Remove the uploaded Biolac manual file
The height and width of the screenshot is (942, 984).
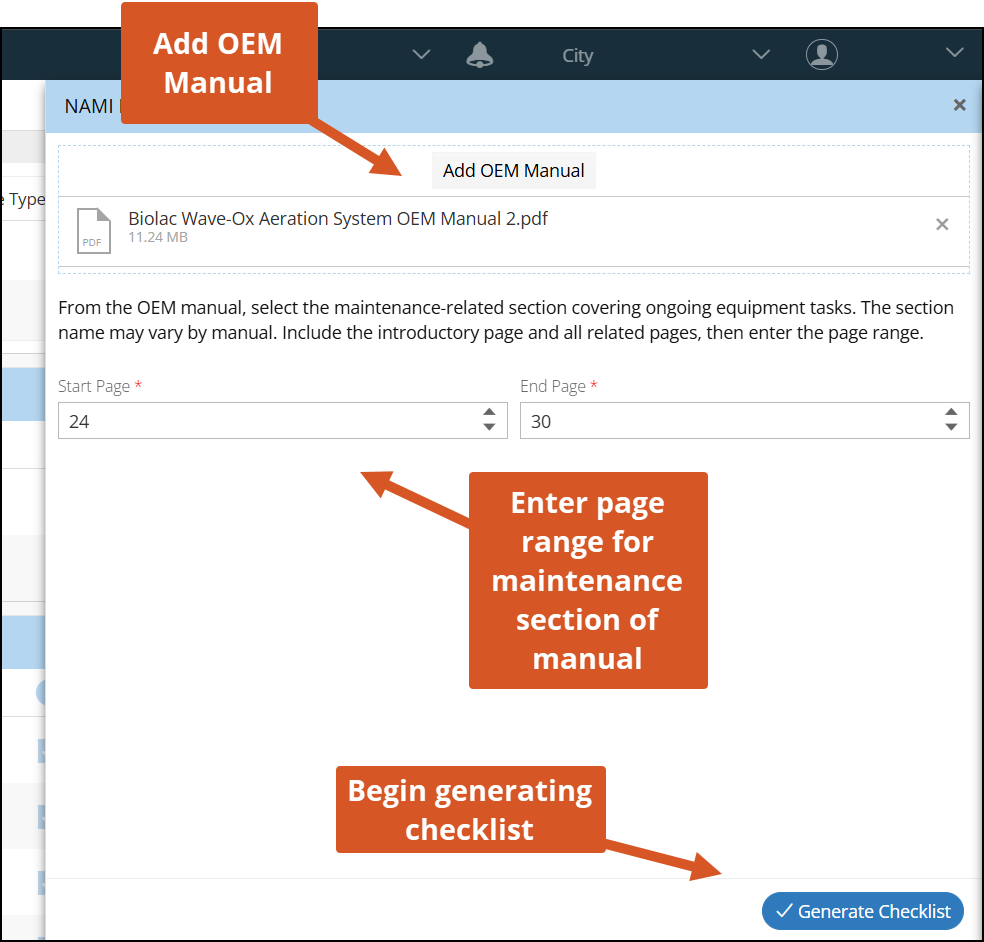[x=941, y=225]
